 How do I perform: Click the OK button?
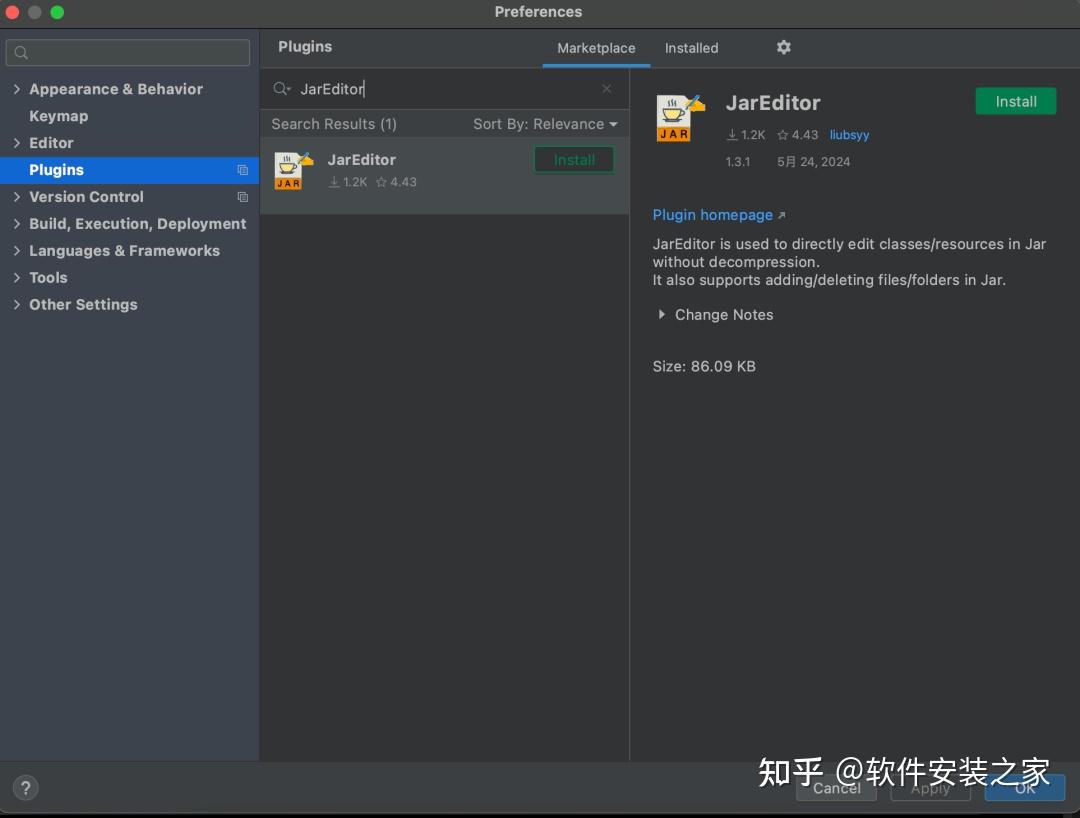pyautogui.click(x=1025, y=788)
